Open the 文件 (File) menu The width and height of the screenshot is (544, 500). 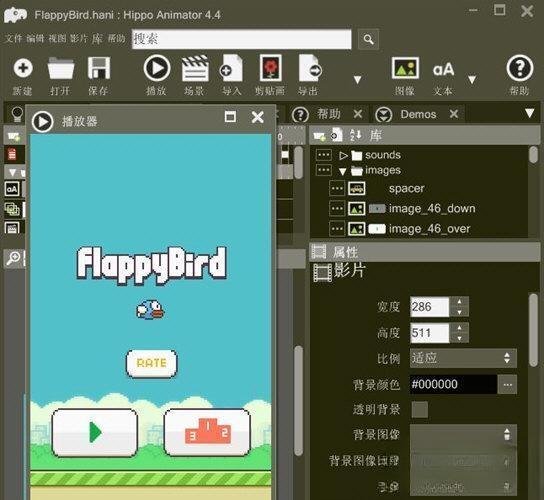coord(13,38)
